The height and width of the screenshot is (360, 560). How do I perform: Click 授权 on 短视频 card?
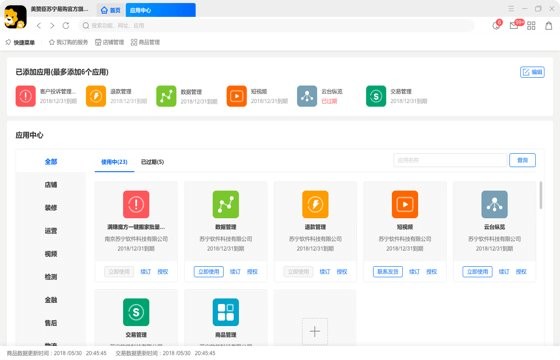click(x=431, y=272)
